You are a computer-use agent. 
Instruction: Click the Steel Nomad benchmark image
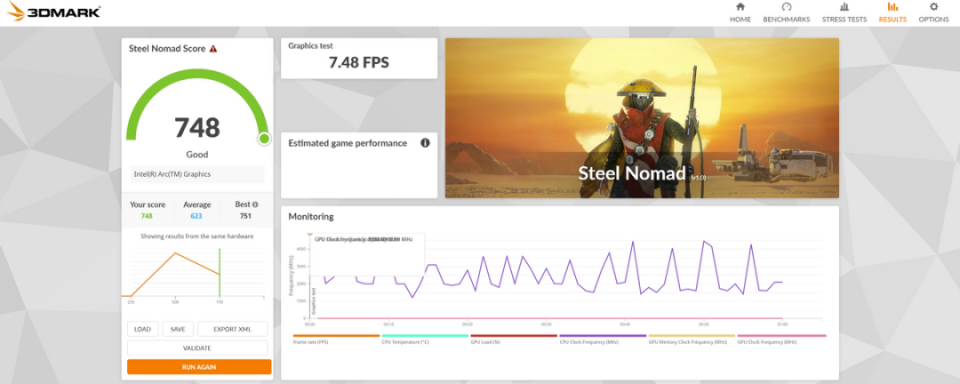[x=642, y=118]
